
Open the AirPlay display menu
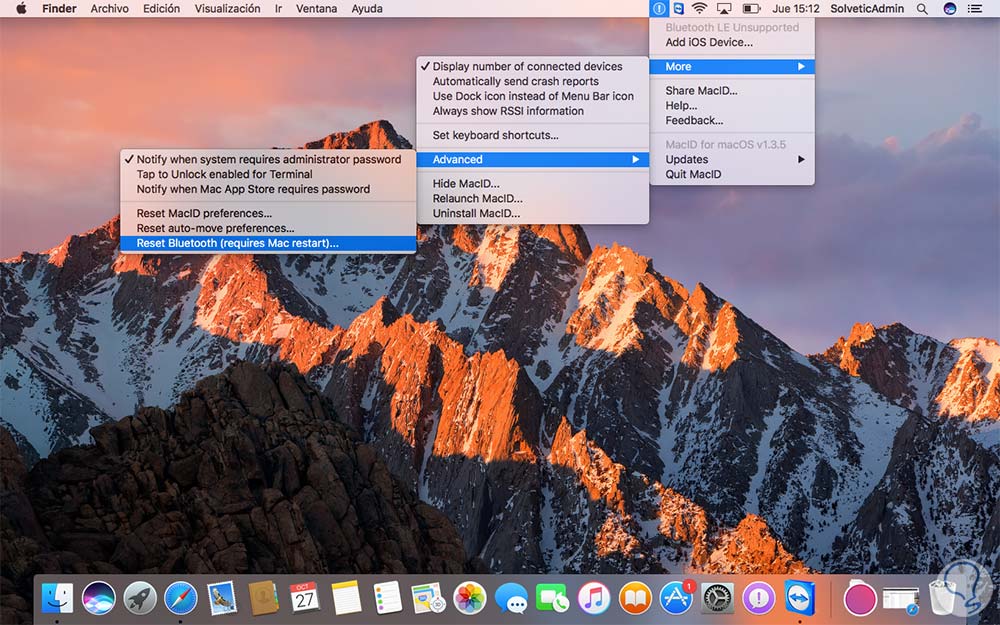pos(724,8)
